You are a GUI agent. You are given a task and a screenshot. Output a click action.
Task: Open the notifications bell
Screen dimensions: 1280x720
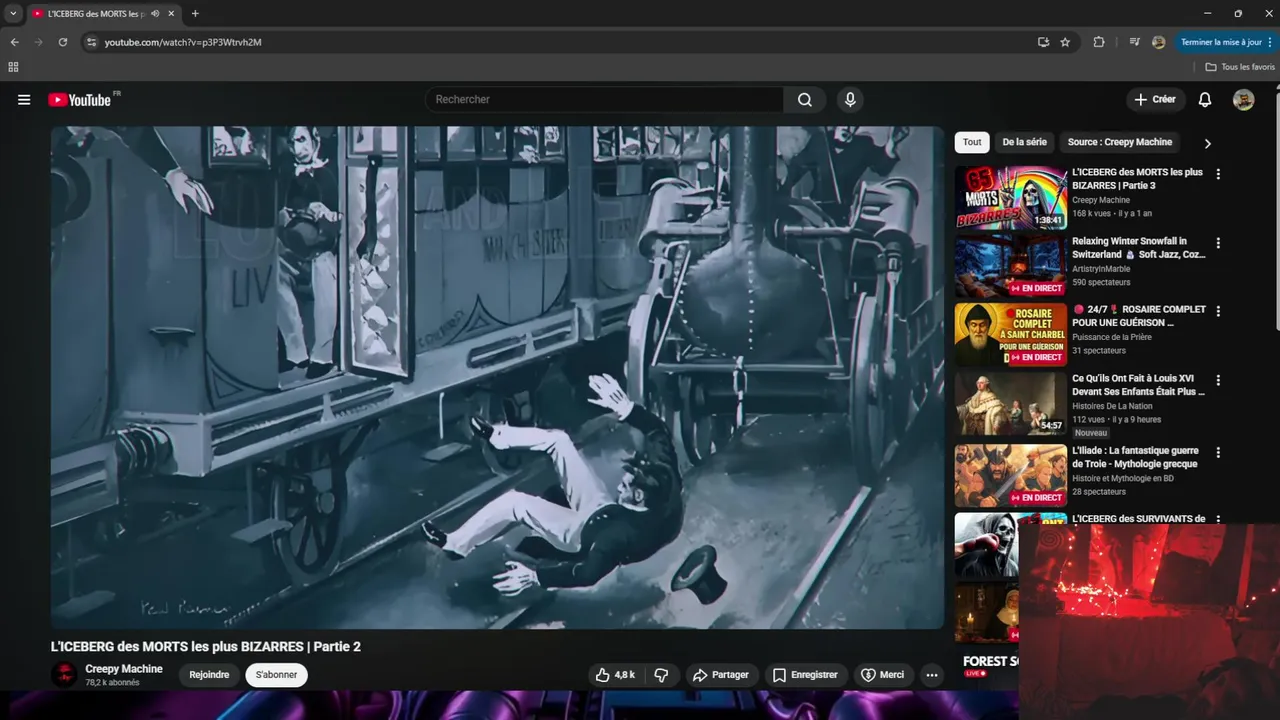[1205, 100]
